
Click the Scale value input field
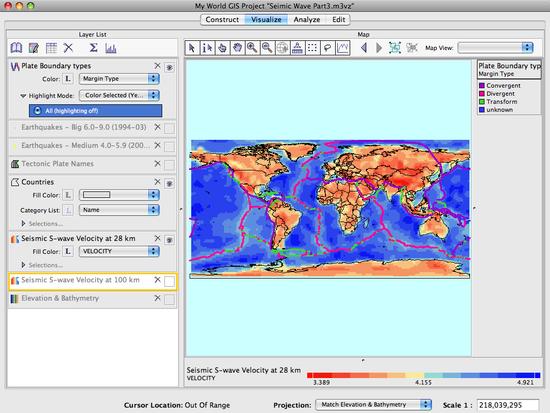pos(508,405)
